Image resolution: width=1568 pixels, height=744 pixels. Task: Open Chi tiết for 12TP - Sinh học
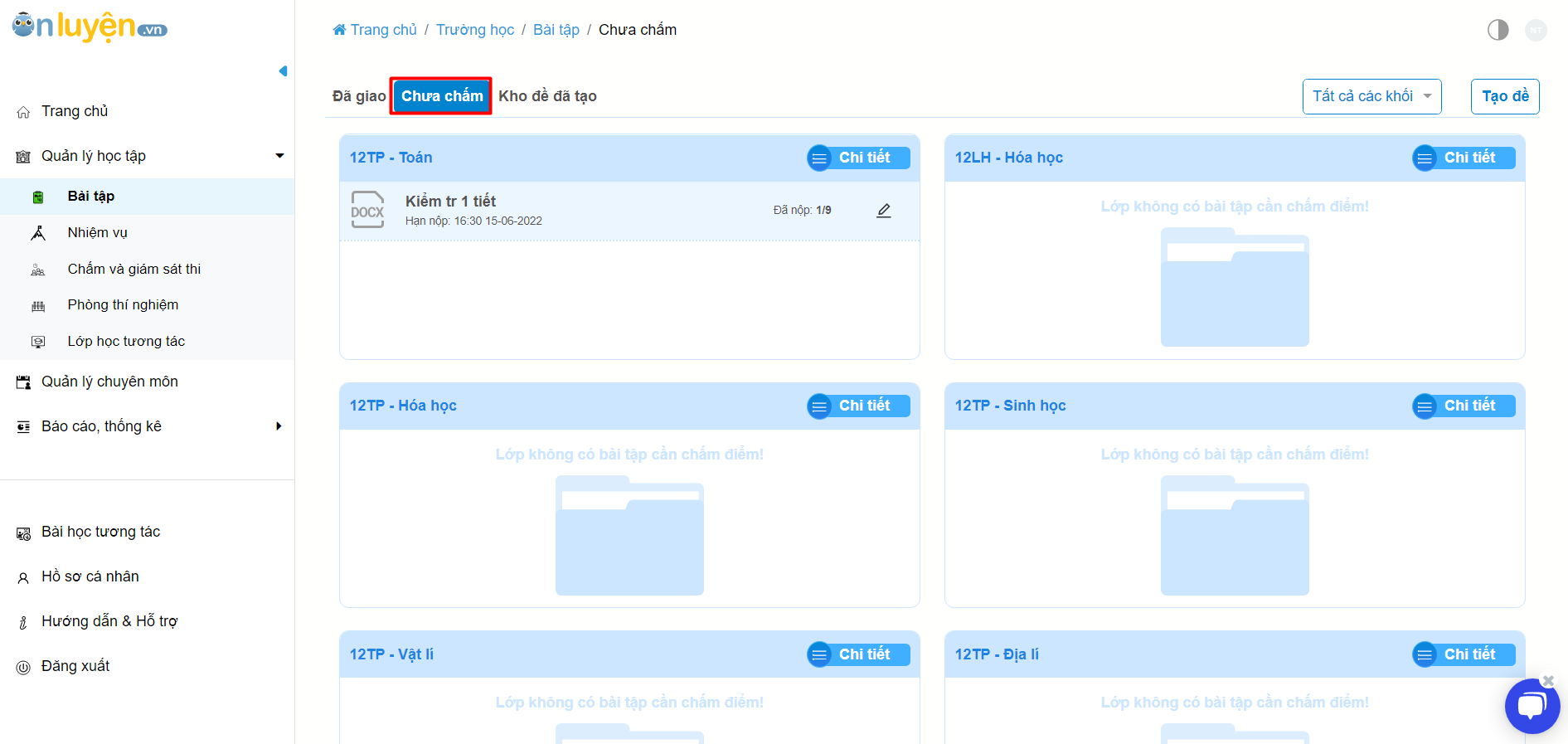1464,406
